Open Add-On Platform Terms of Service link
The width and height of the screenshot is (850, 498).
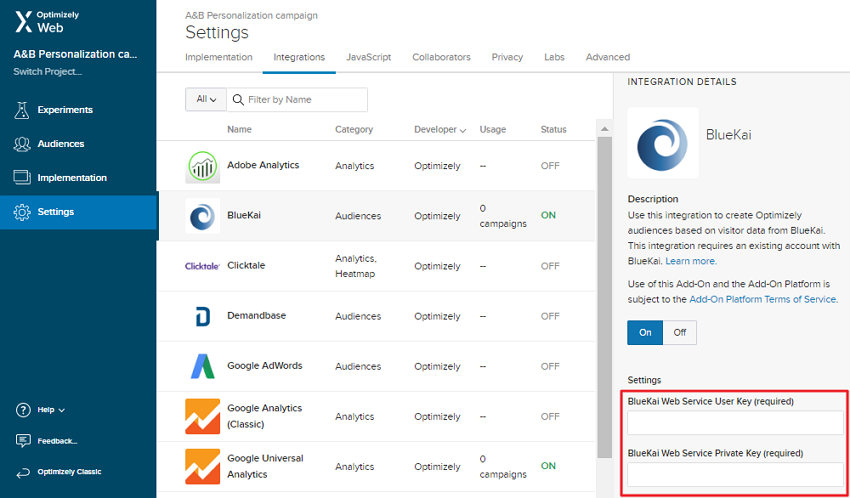(763, 299)
